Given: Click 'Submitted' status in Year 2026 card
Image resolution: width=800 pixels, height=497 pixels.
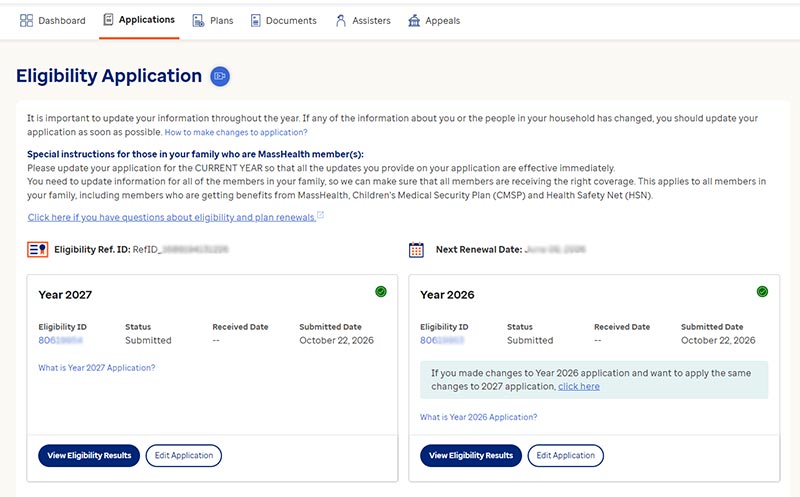Looking at the screenshot, I should (530, 340).
